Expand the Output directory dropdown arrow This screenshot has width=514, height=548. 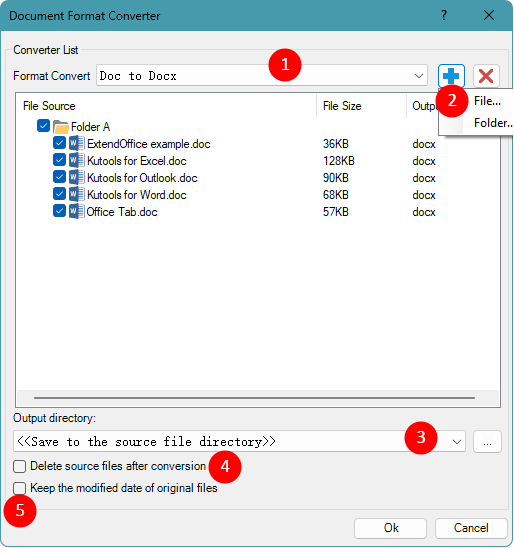point(456,442)
